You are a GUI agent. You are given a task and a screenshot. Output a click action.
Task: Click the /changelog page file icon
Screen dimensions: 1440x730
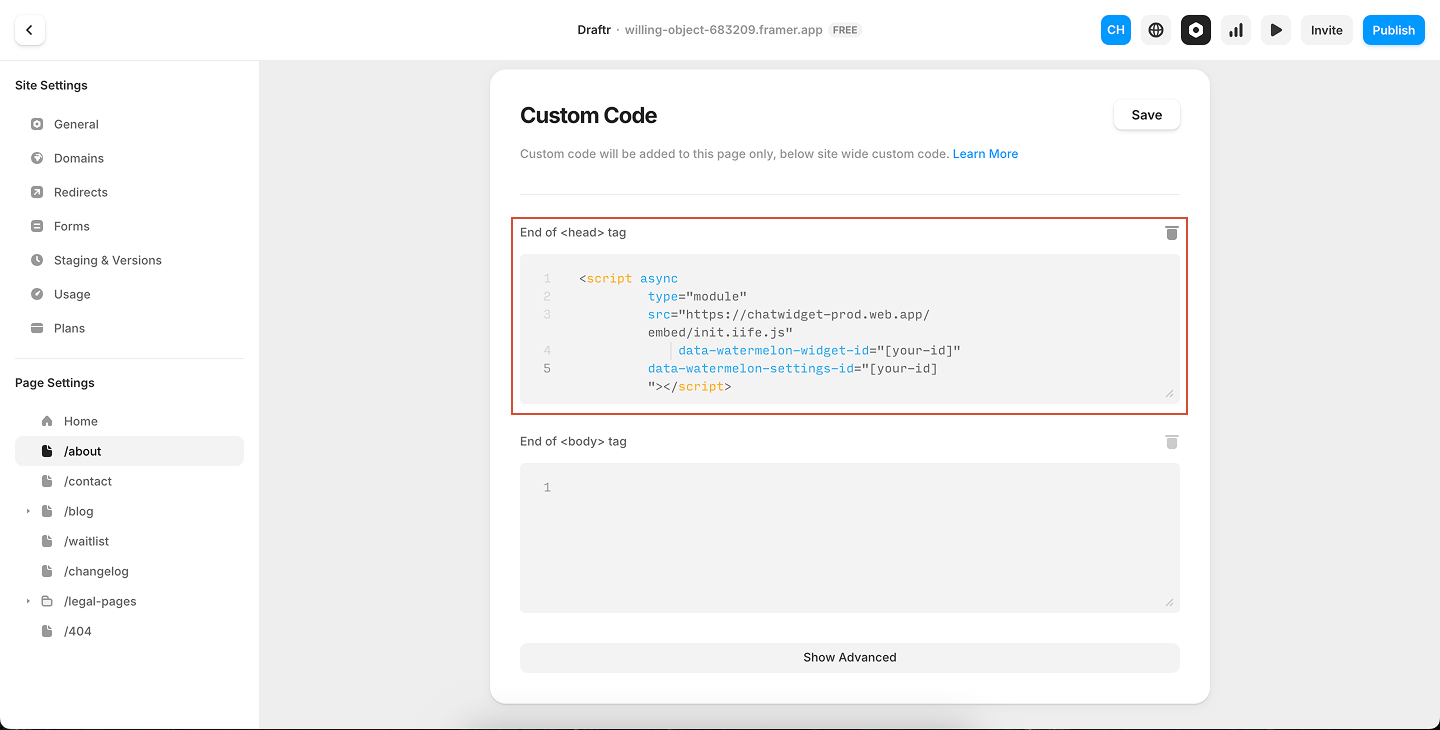47,571
